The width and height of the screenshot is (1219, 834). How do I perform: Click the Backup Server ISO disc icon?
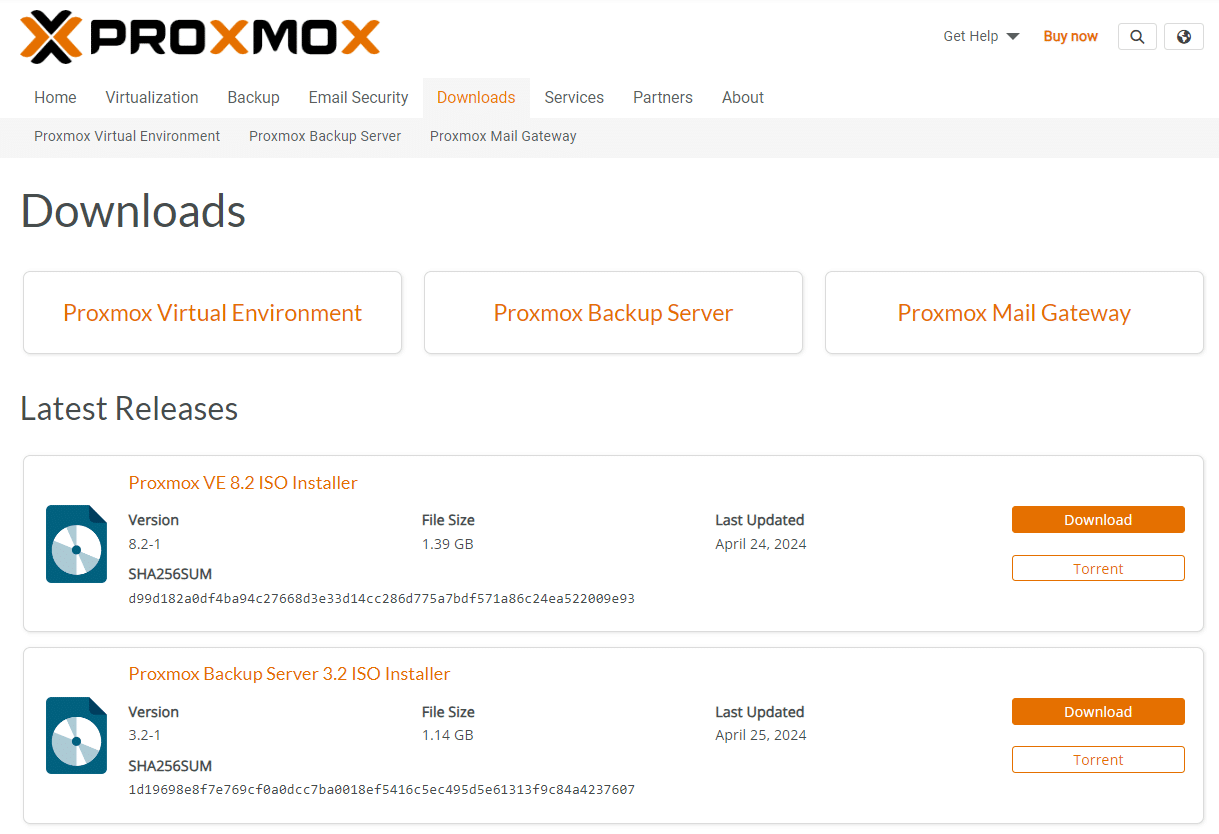click(x=76, y=735)
